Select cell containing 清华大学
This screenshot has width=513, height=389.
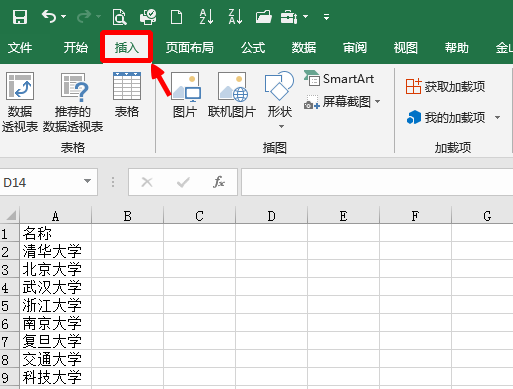[x=55, y=251]
